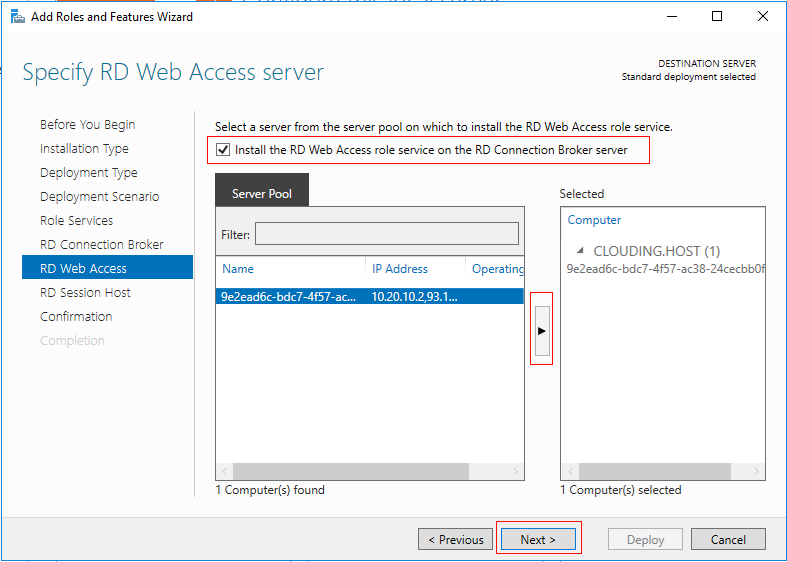787x562 pixels.
Task: Click the Server Pool right scroll arrow
Action: pos(515,471)
